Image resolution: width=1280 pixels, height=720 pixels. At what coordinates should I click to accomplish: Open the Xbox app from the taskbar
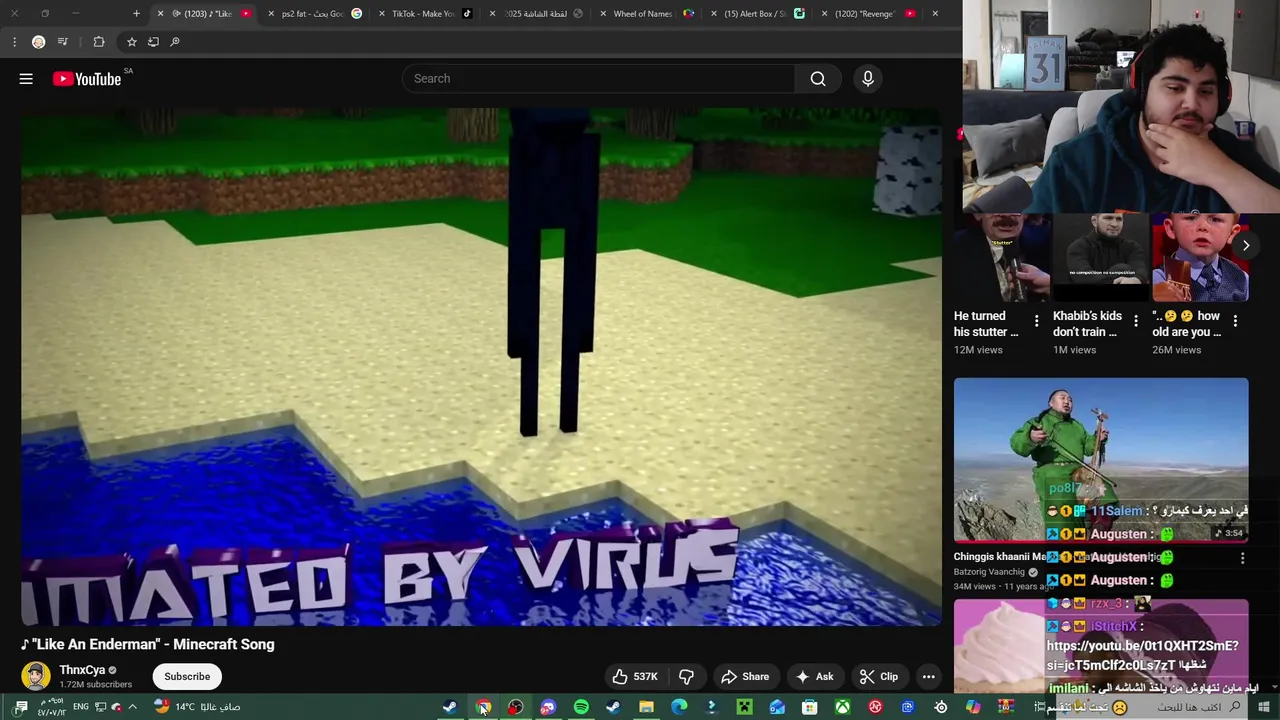pyautogui.click(x=843, y=707)
